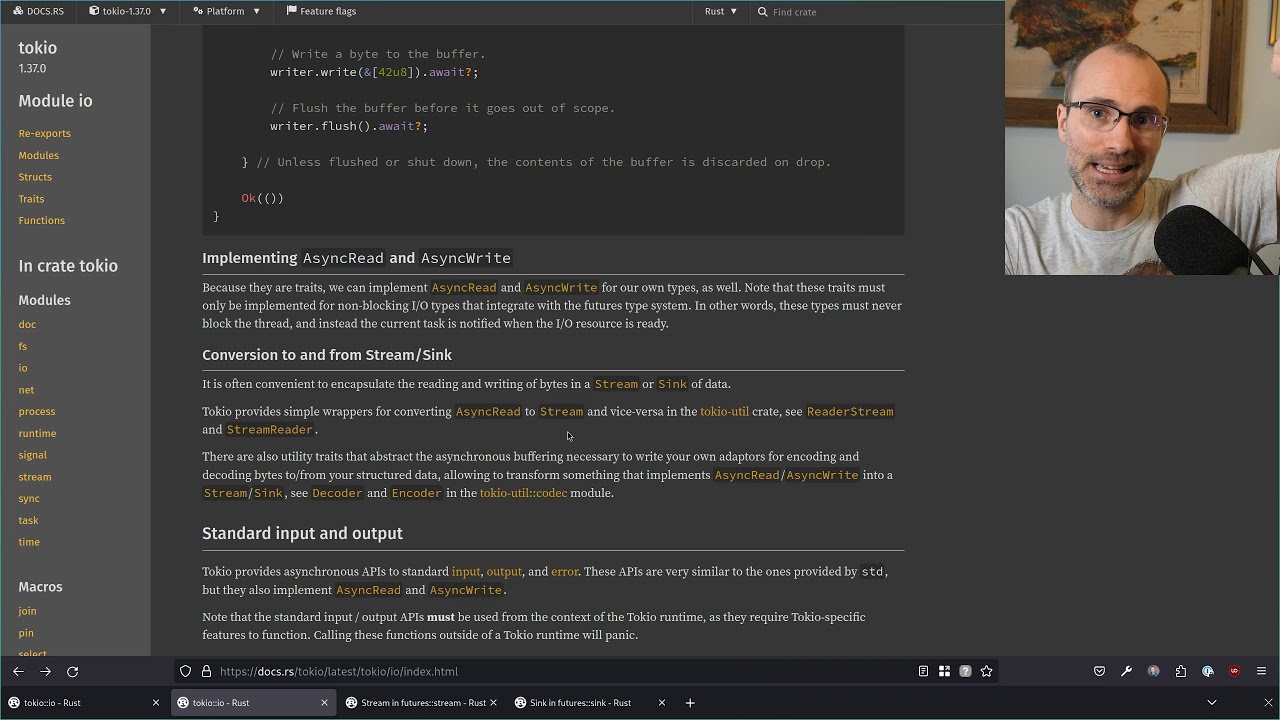Screen dimensions: 1280x720
Task: Open the fs module in sidebar
Action: (x=22, y=346)
